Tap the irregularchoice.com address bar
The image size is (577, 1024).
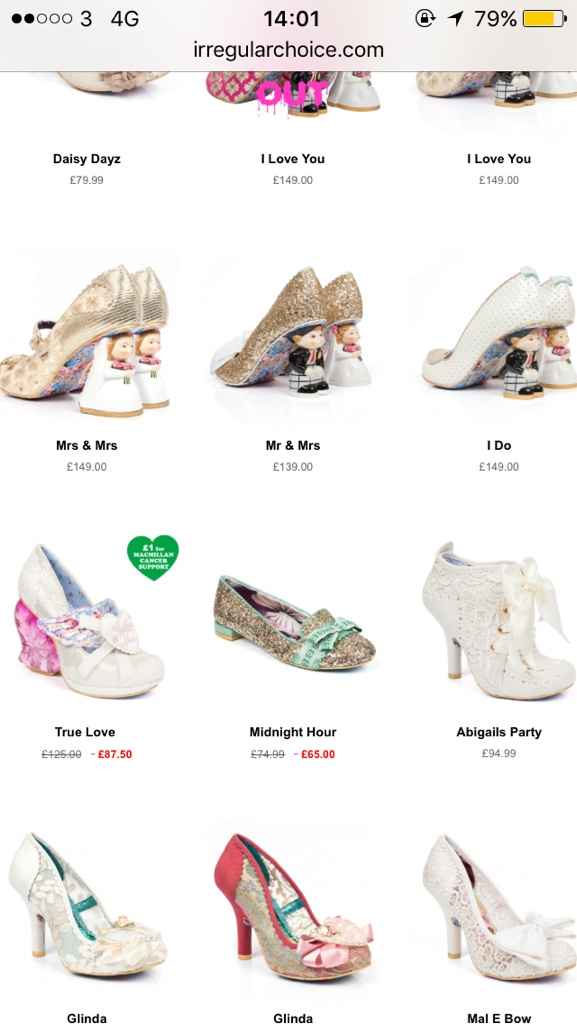288,50
